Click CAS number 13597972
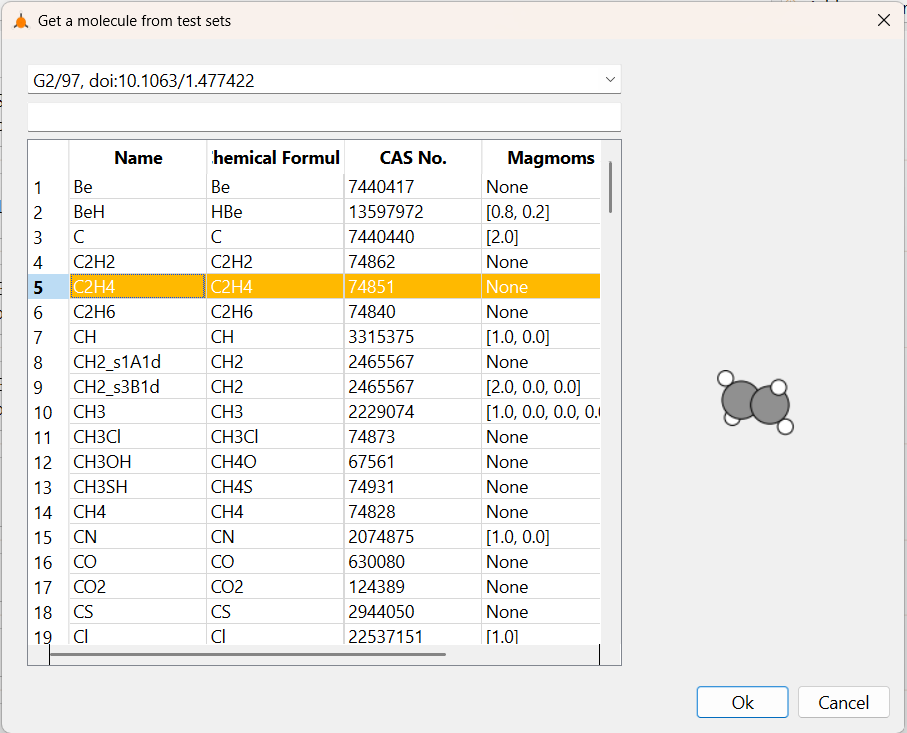 coord(413,212)
